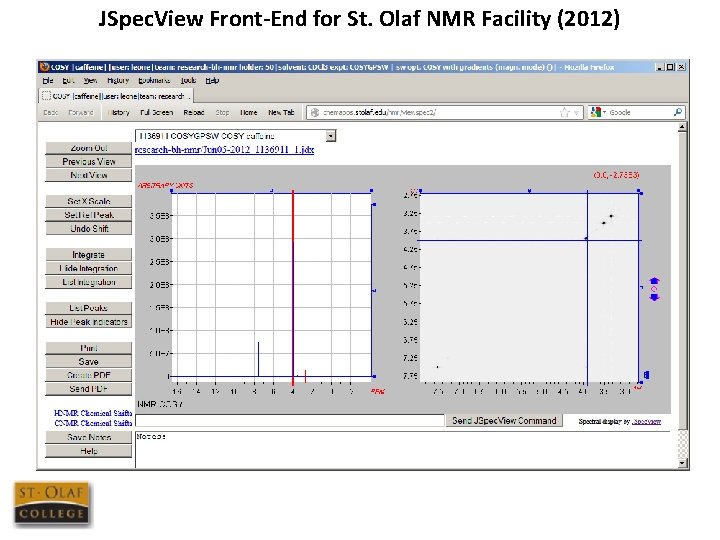Click the page scrollbar down arrow
Screen dimensions: 720x540
[x=682, y=463]
